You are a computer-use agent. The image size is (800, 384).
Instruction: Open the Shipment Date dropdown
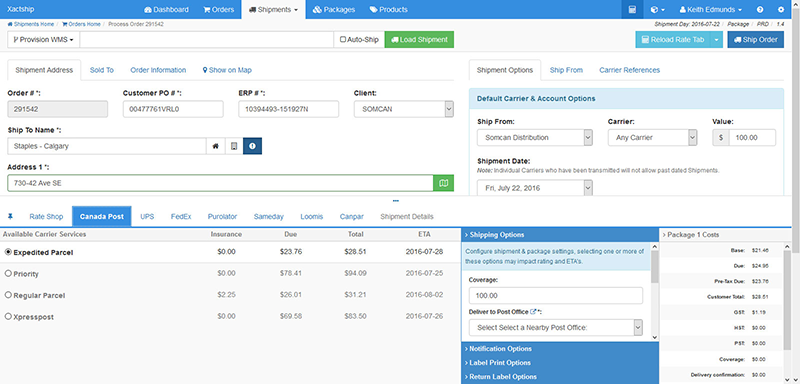535,188
